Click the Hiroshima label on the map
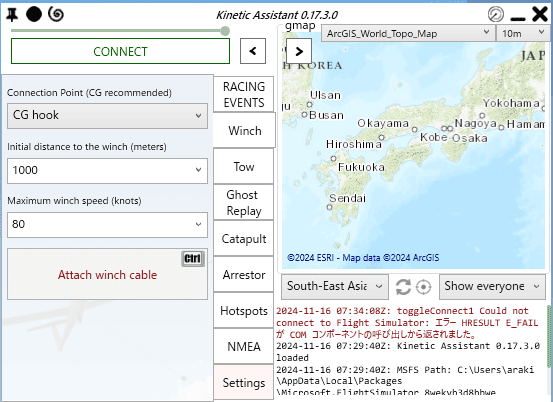The height and width of the screenshot is (402, 553). tap(354, 144)
